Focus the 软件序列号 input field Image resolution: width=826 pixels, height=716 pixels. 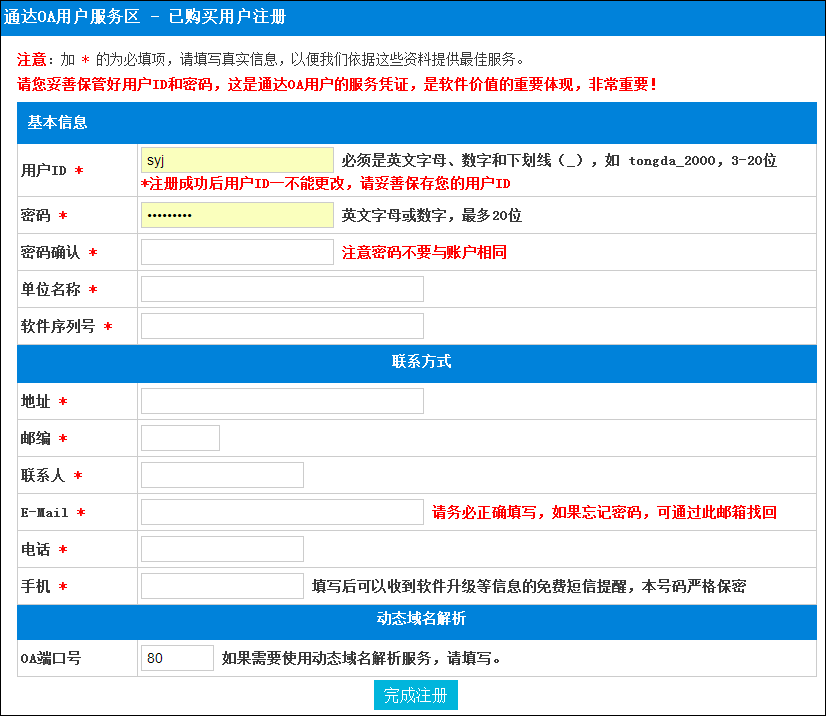point(282,326)
